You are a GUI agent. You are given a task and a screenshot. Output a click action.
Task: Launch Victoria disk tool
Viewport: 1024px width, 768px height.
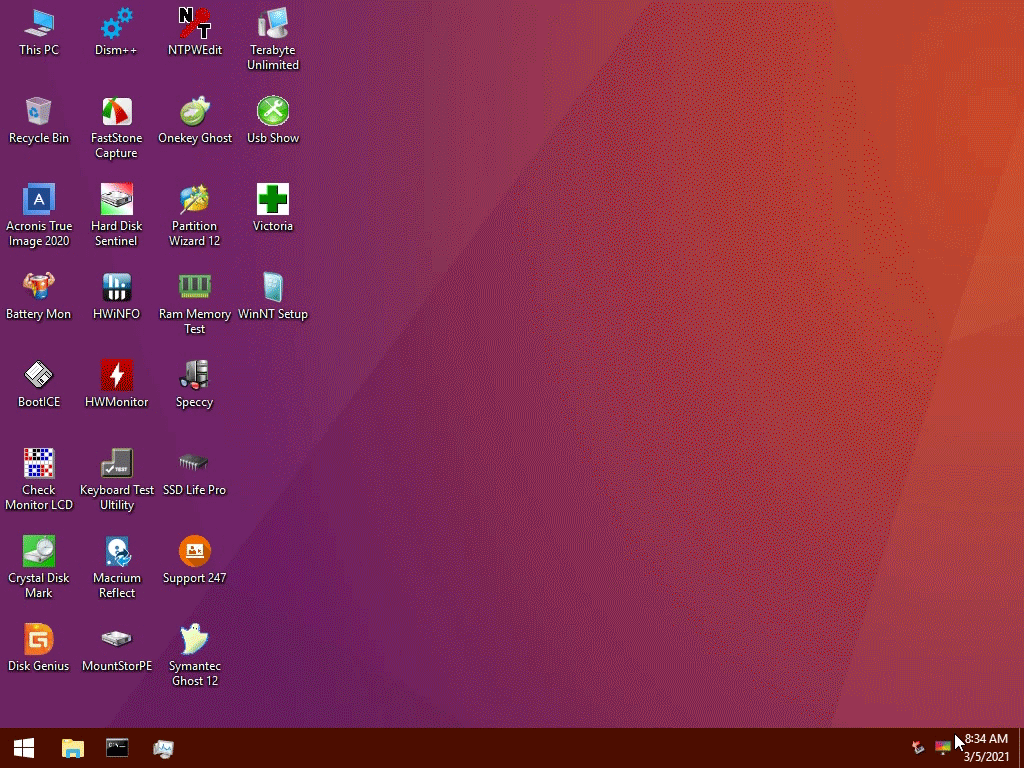[x=273, y=208]
